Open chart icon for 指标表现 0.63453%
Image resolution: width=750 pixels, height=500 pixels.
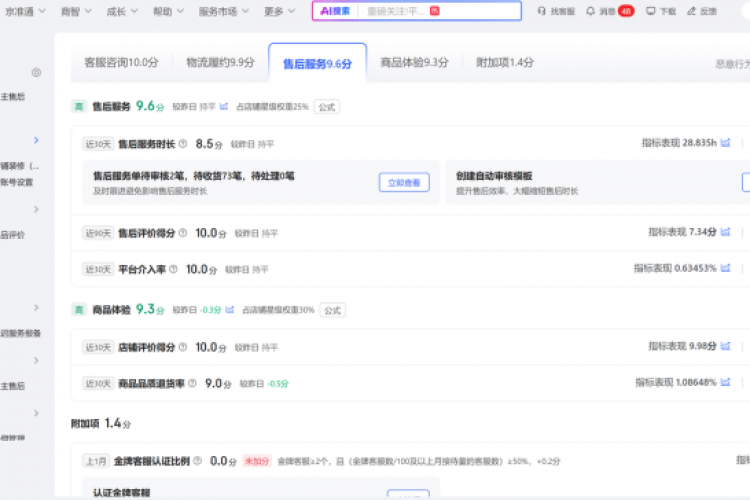click(726, 268)
